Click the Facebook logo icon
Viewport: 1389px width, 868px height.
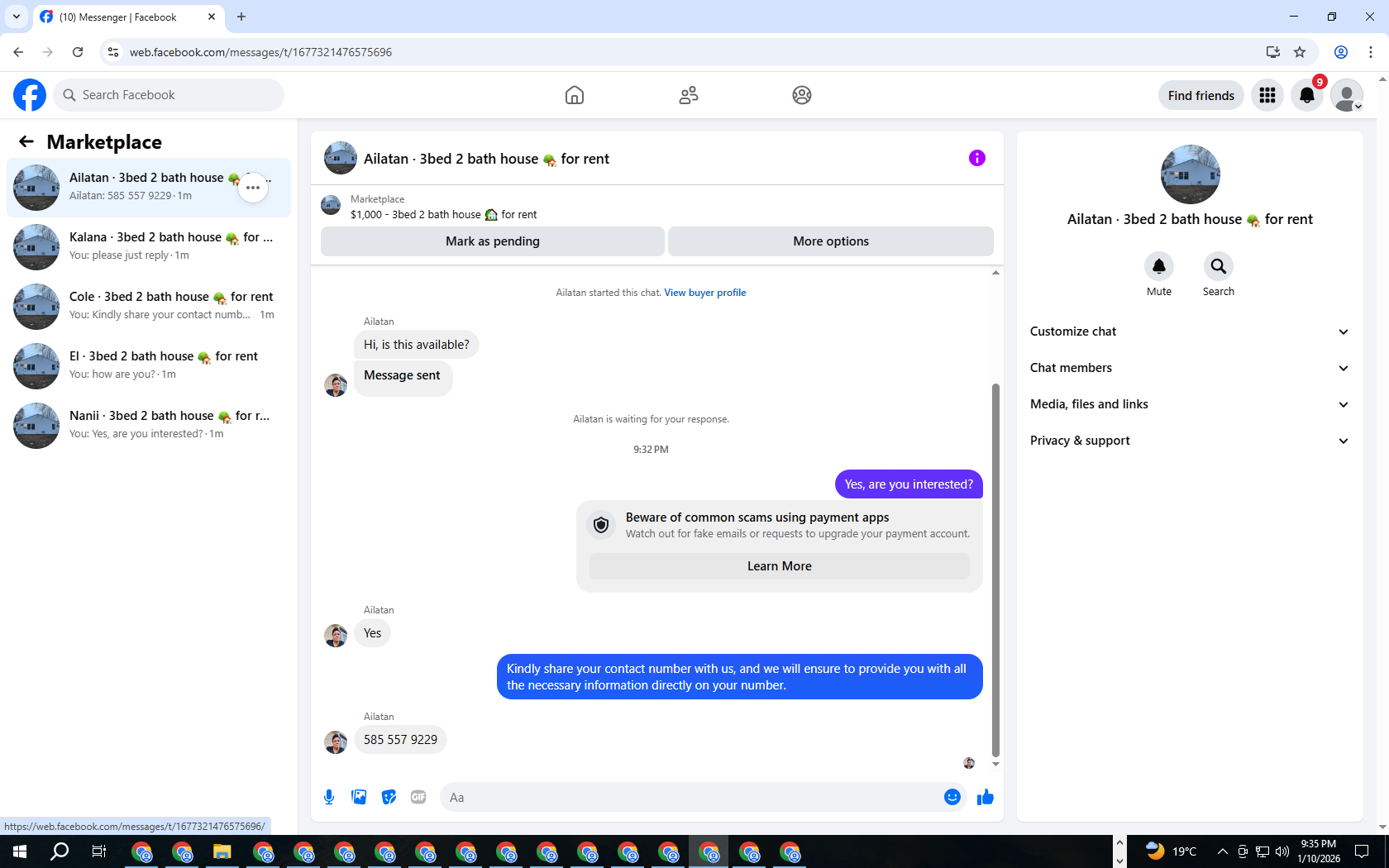[x=30, y=95]
